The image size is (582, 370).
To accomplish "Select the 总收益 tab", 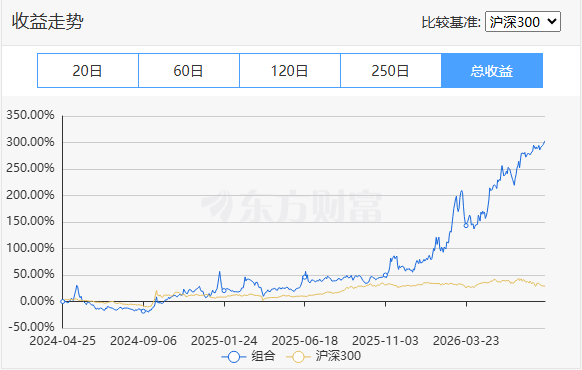I will coord(492,71).
